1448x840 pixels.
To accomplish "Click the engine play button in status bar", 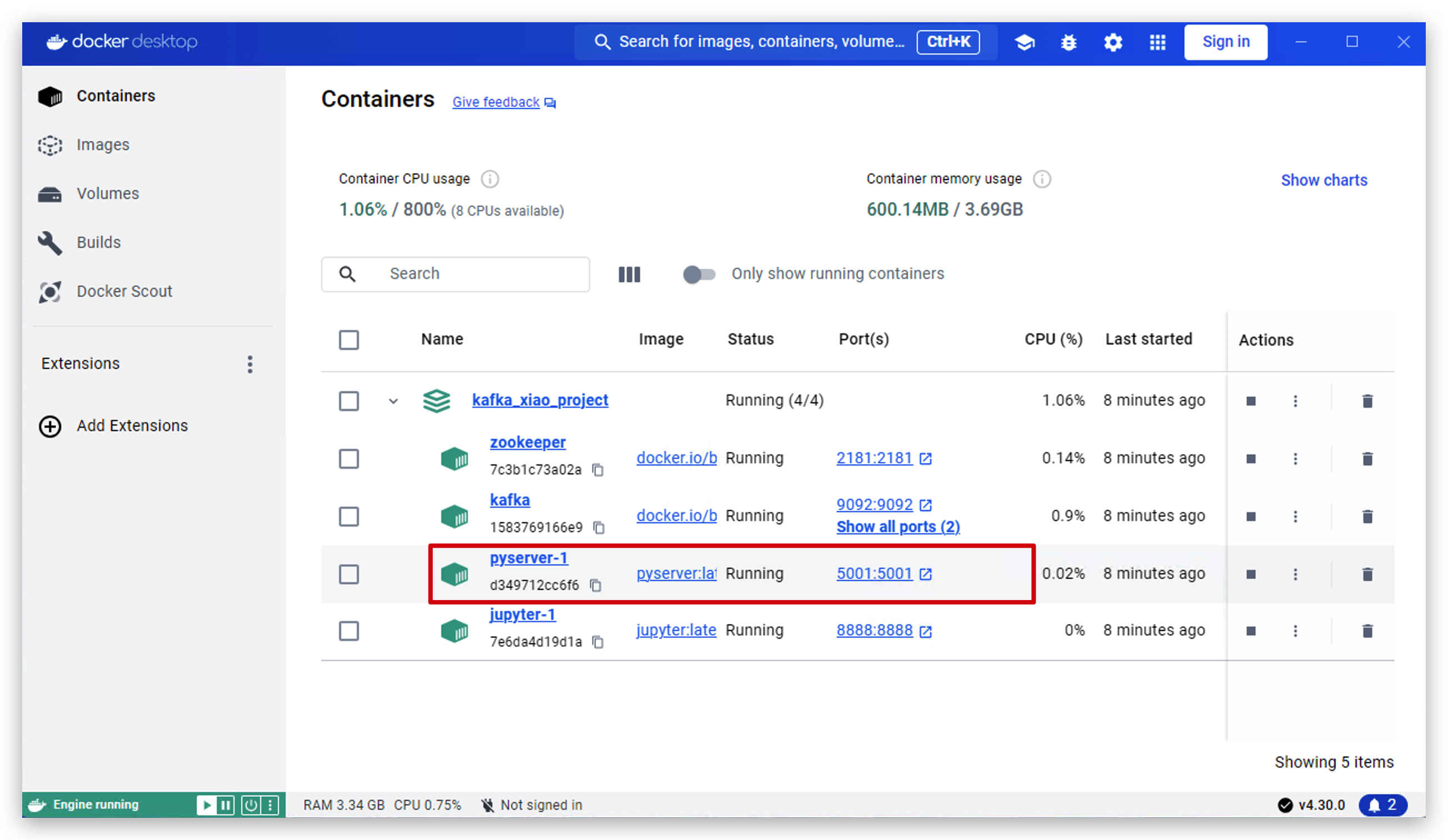I will 207,805.
